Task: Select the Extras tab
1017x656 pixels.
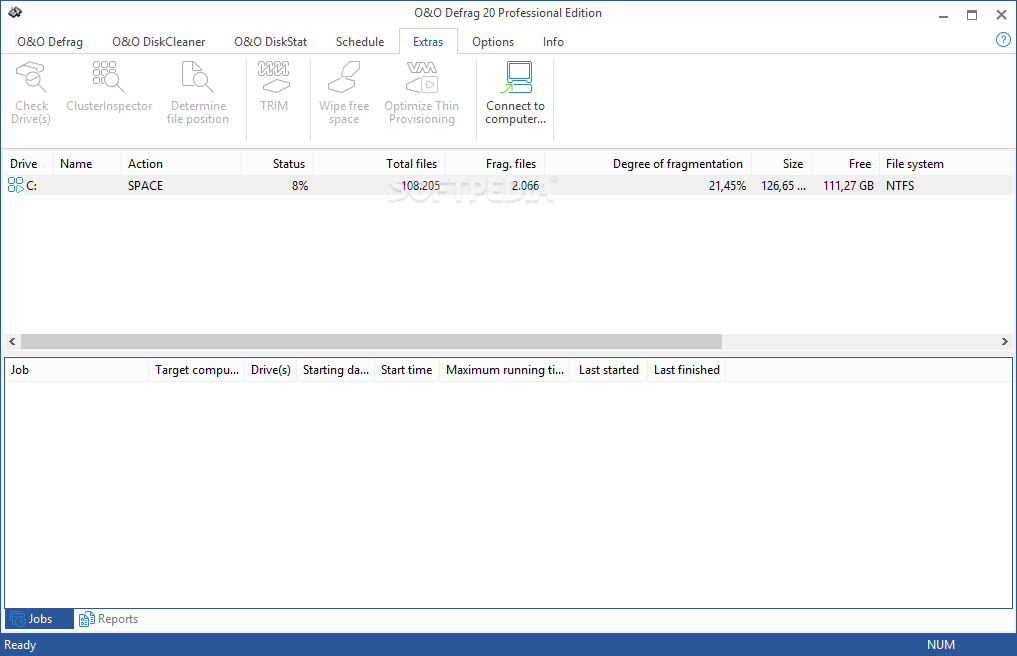Action: click(x=428, y=42)
